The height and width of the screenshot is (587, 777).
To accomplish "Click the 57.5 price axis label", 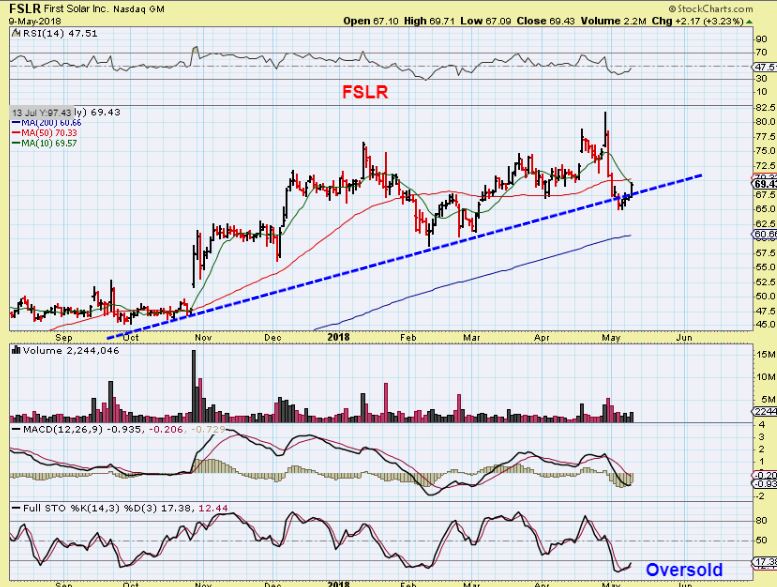I will (x=766, y=253).
